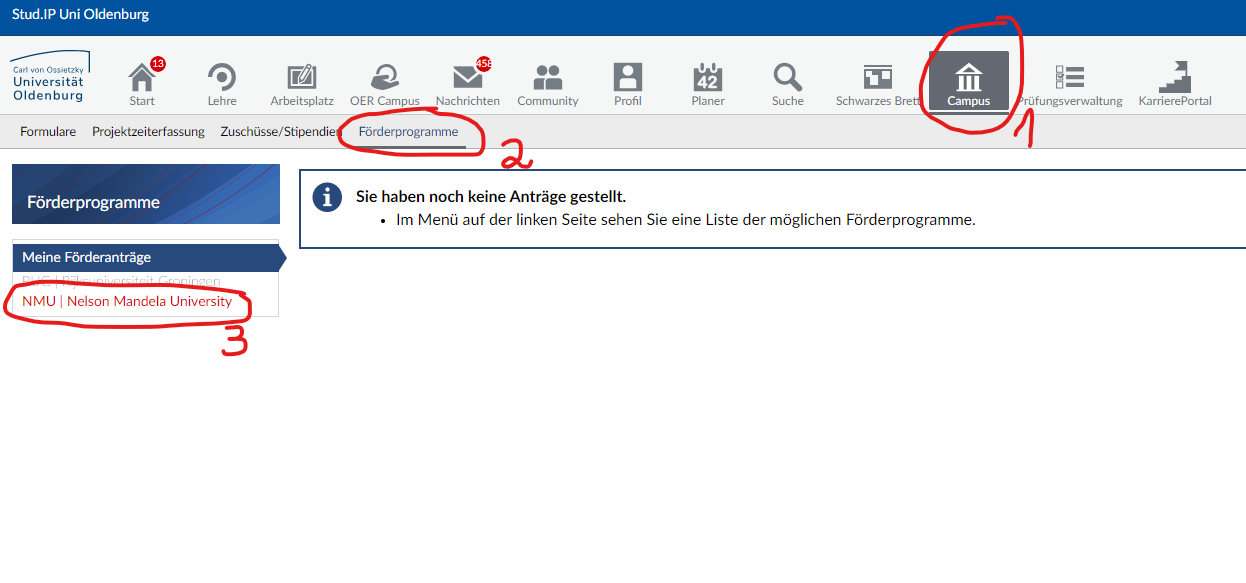Open the Arbeitsplatz workspace icon

pos(301,79)
